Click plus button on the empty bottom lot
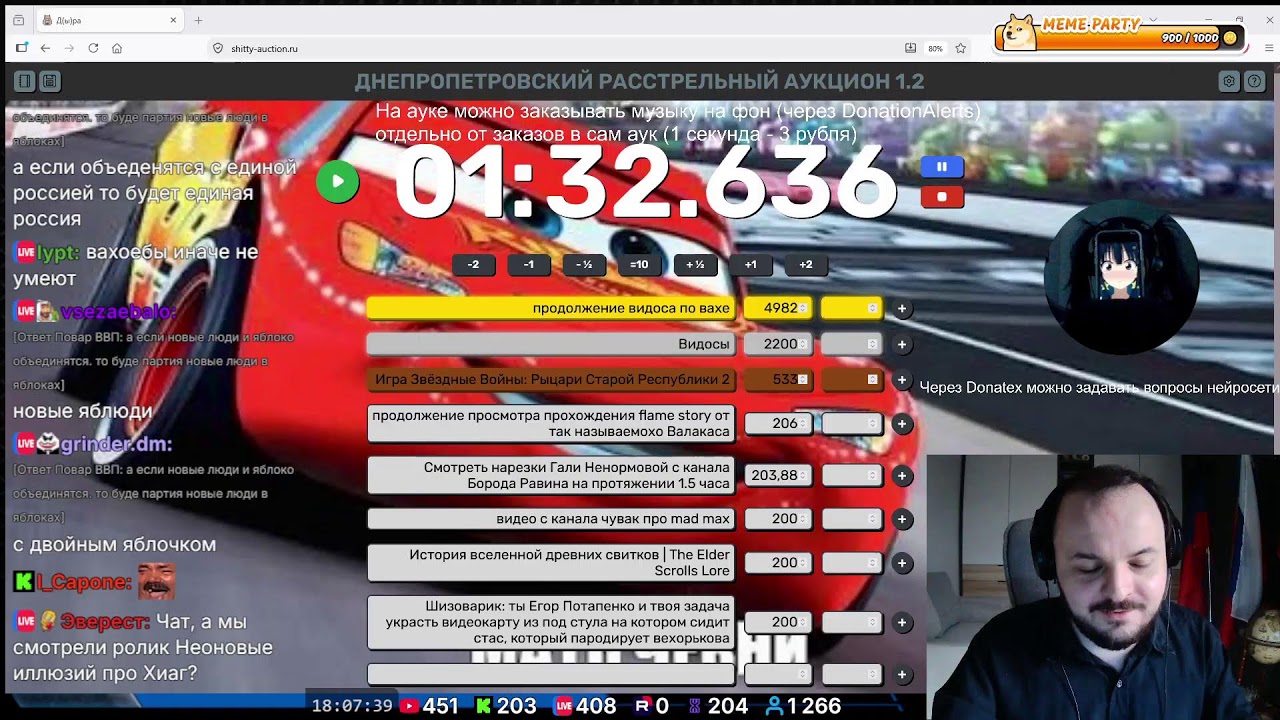This screenshot has width=1280, height=720. coord(902,675)
